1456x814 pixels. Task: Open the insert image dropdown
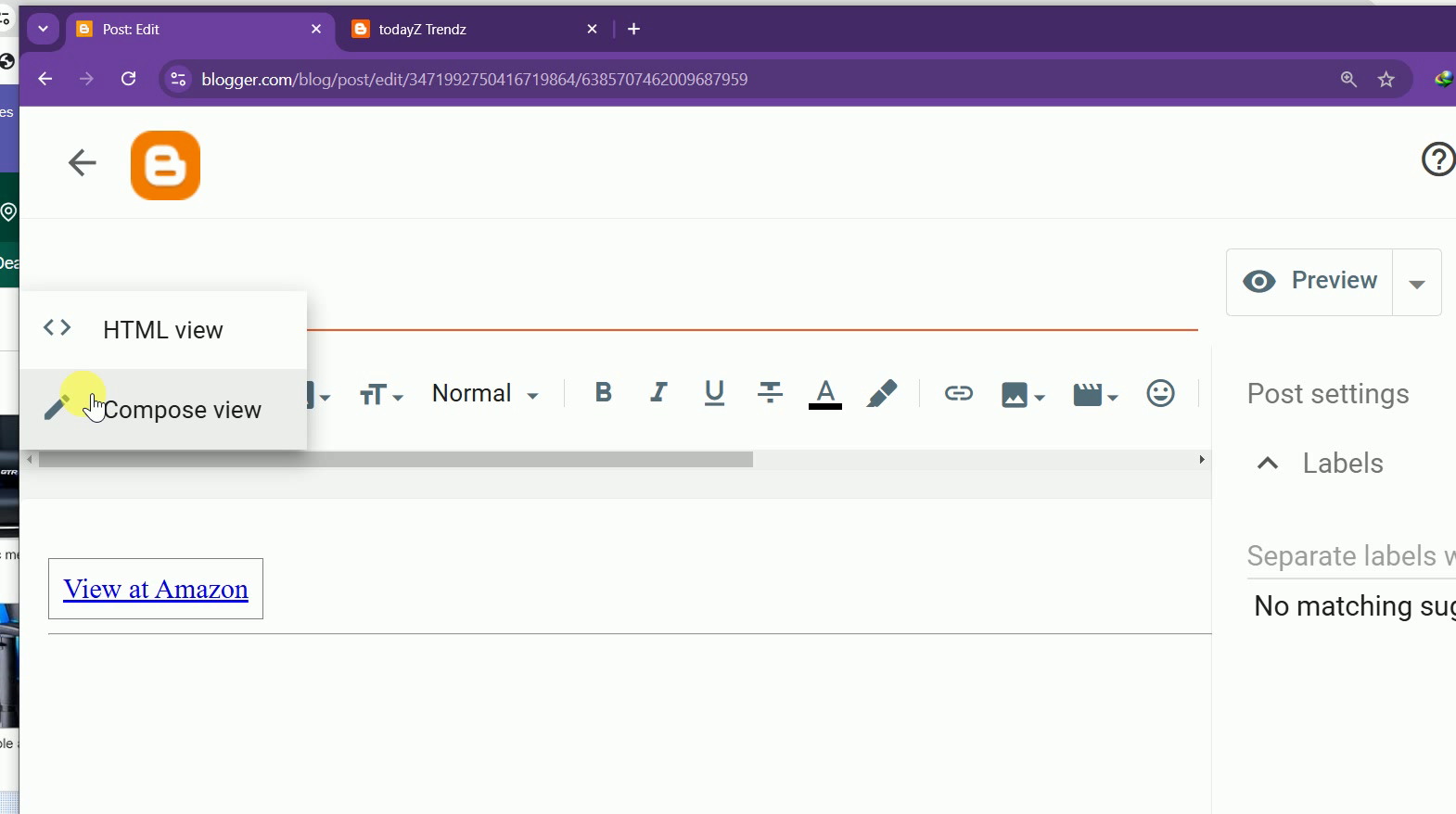click(x=1023, y=395)
